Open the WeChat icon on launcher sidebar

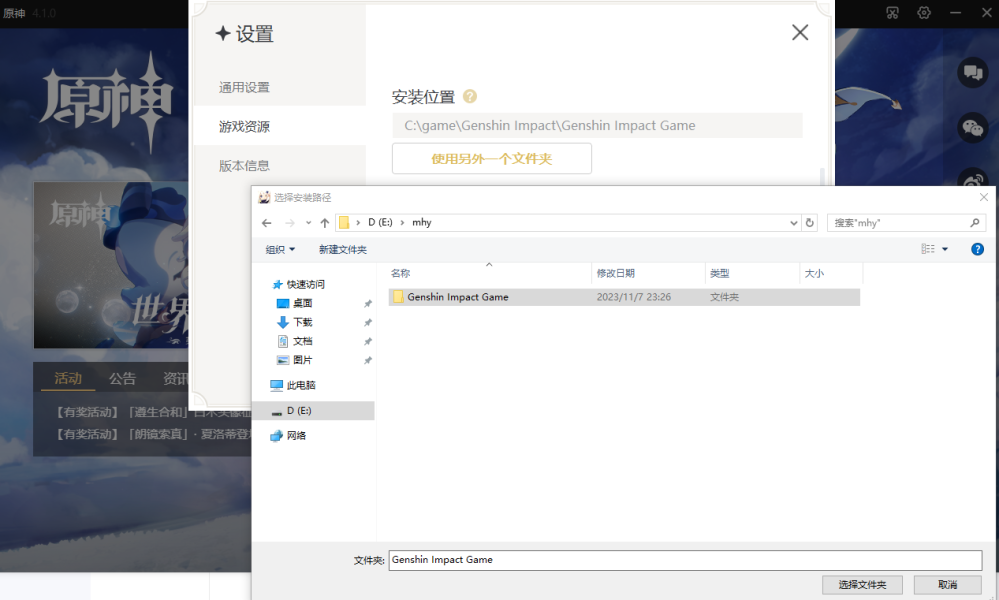[x=973, y=128]
